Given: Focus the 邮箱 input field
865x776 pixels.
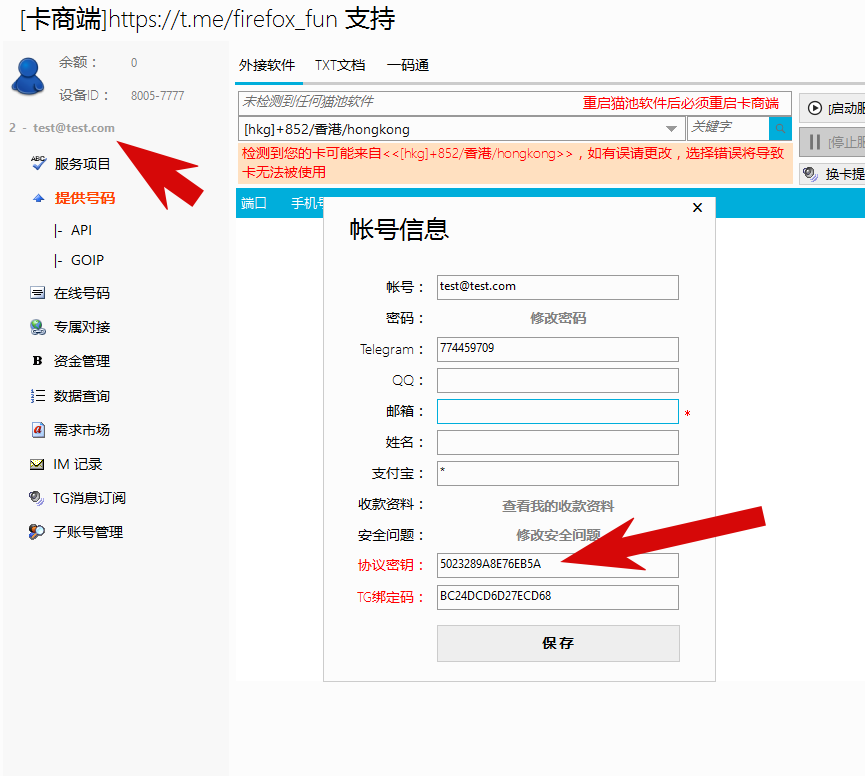Looking at the screenshot, I should click(x=558, y=411).
